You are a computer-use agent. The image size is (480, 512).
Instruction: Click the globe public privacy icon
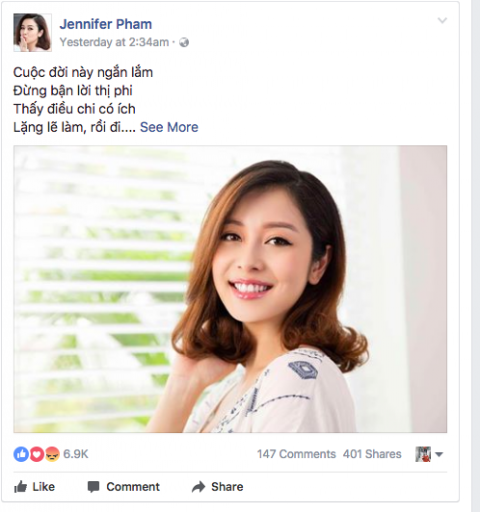[x=184, y=42]
